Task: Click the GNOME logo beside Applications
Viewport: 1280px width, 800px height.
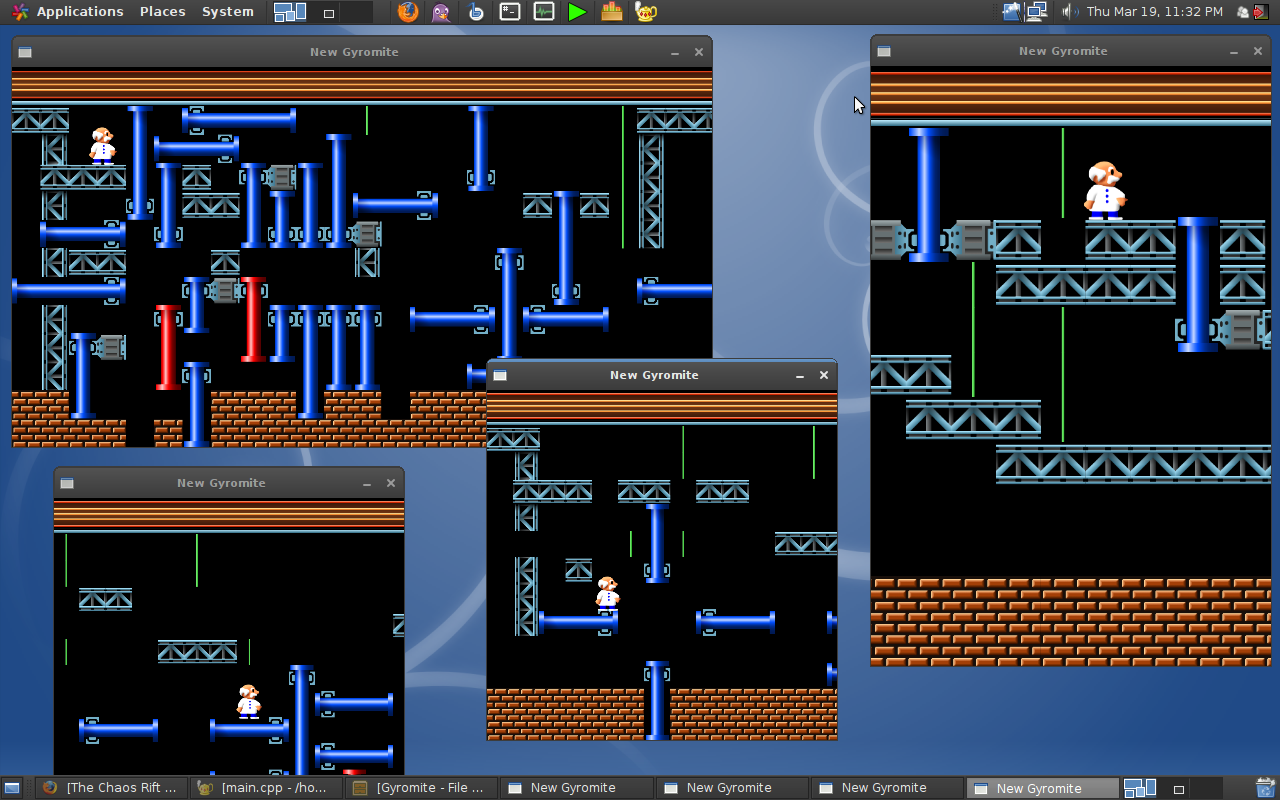Action: (x=19, y=12)
